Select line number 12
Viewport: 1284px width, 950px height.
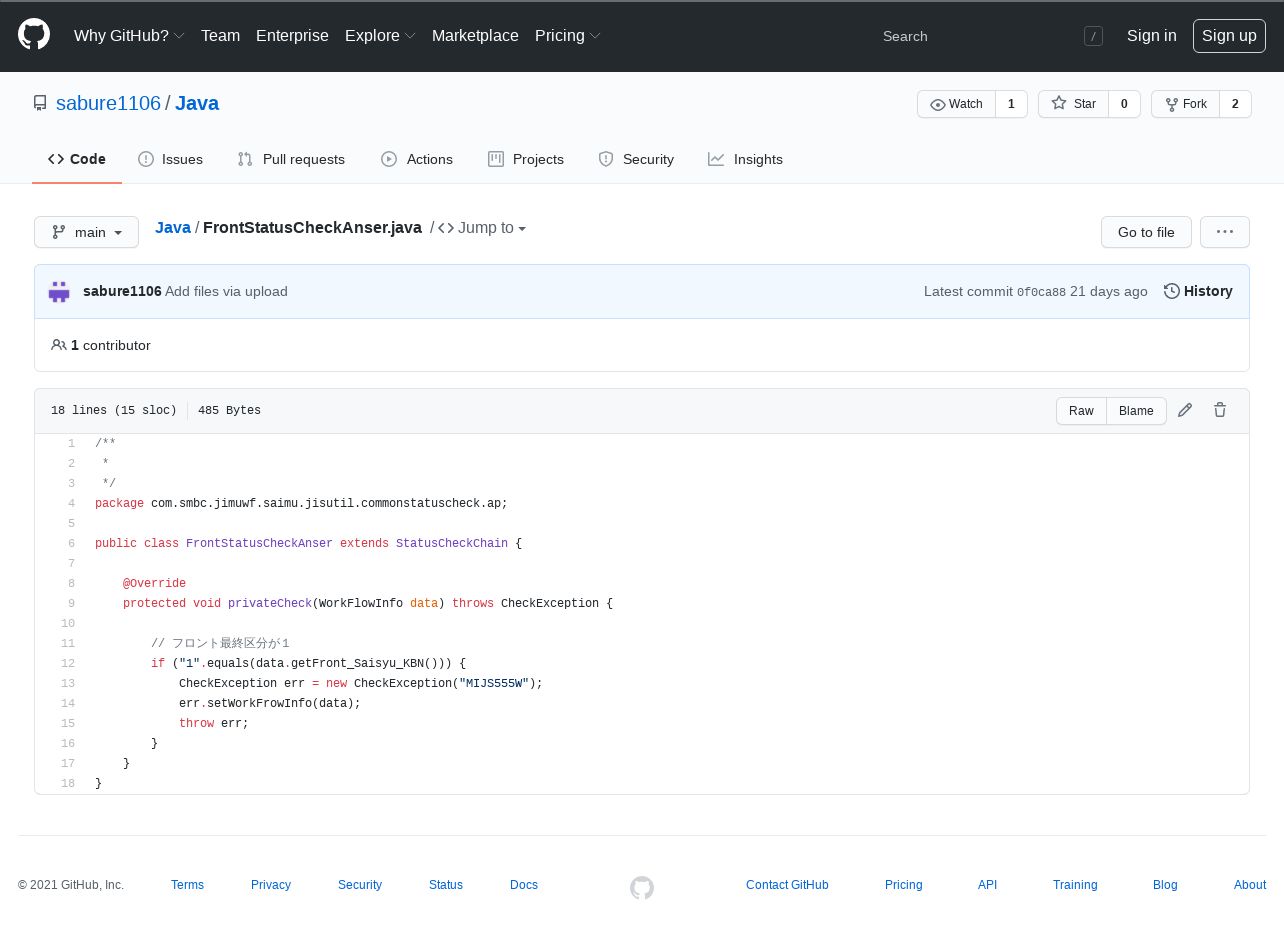click(68, 663)
